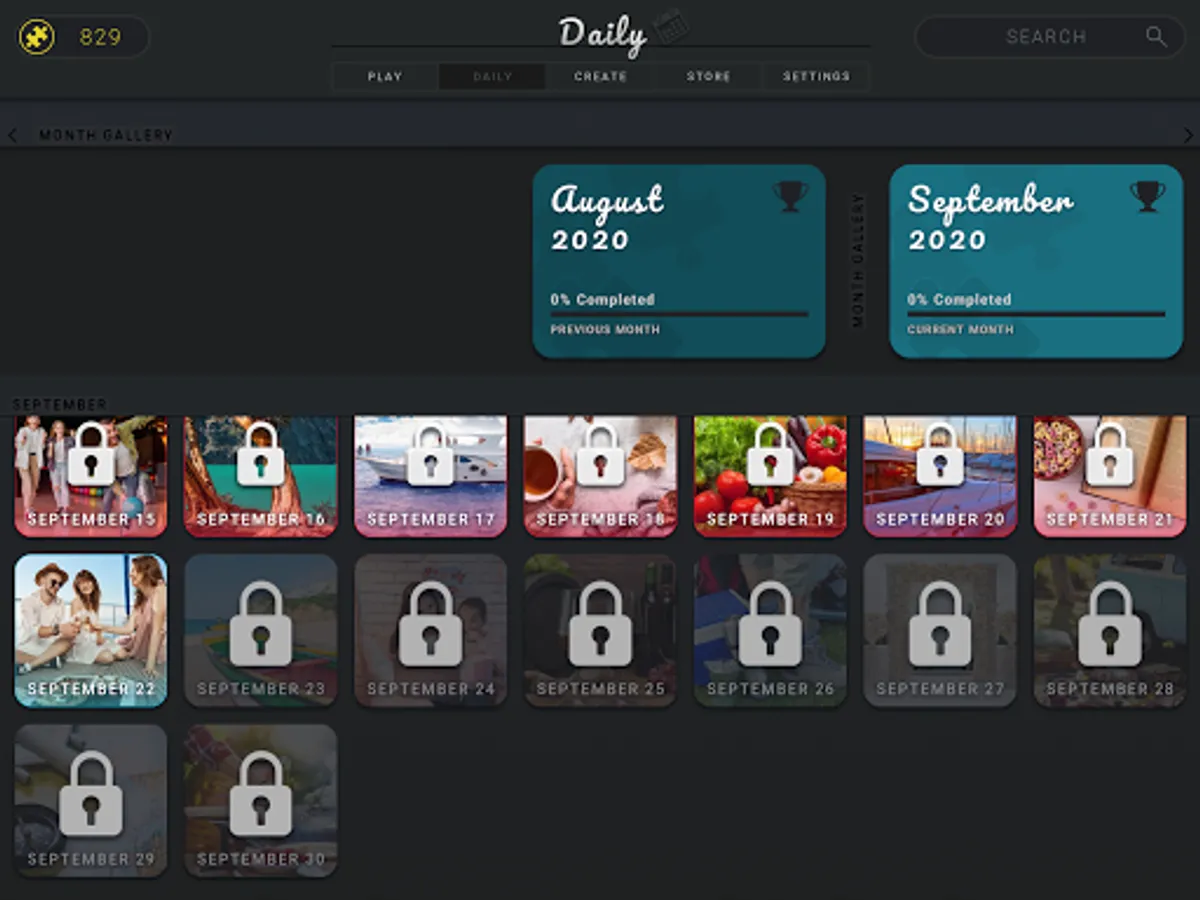
Task: Click the lock on September 23
Action: click(261, 624)
